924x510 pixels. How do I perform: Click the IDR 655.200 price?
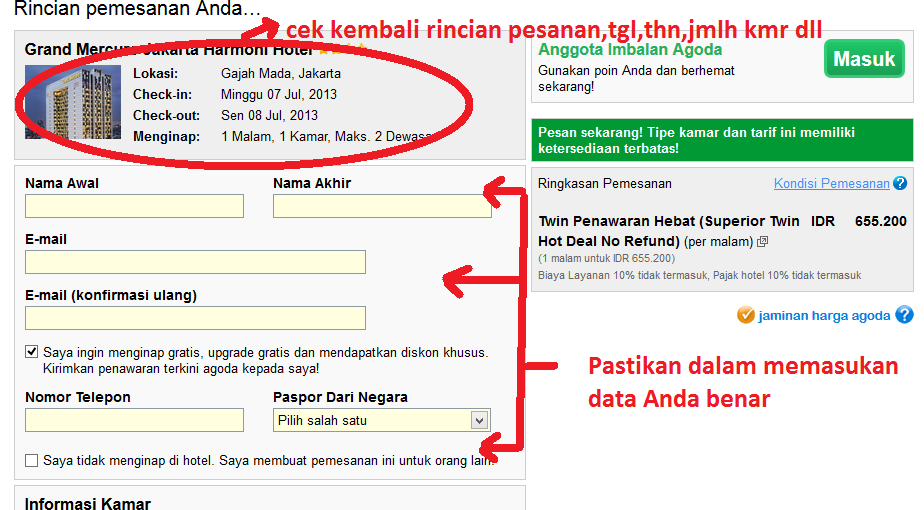[x=859, y=221]
